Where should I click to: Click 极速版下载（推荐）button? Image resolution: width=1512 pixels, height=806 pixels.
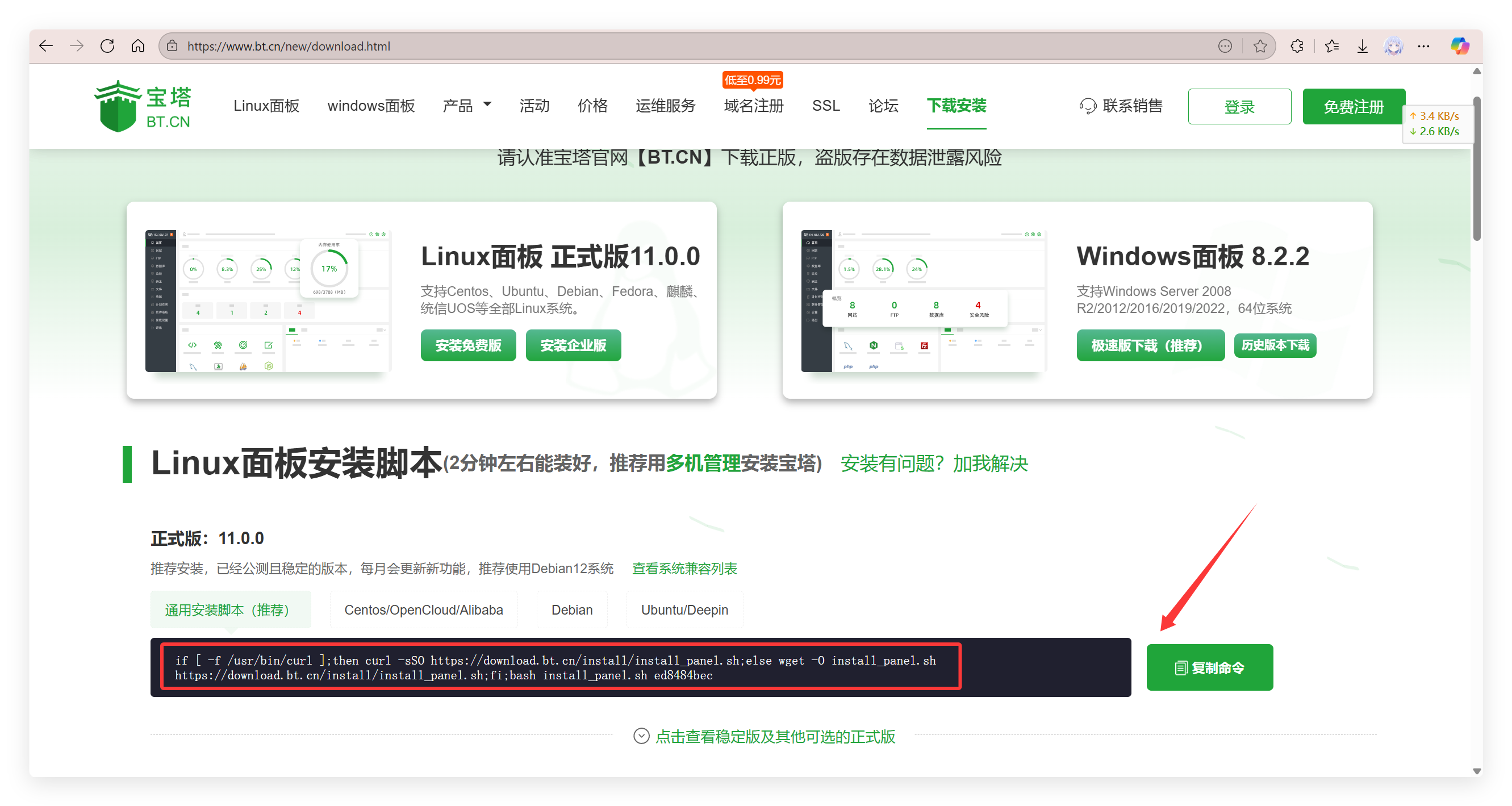[x=1150, y=345]
